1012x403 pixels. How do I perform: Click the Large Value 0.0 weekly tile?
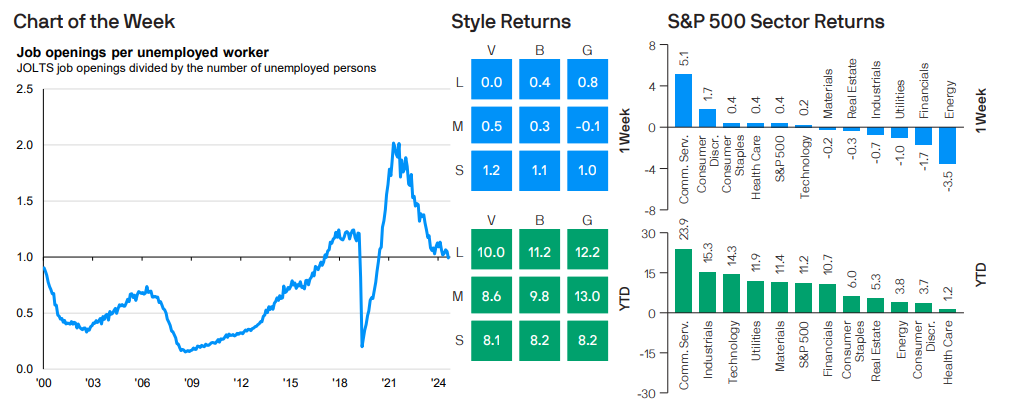click(x=491, y=82)
